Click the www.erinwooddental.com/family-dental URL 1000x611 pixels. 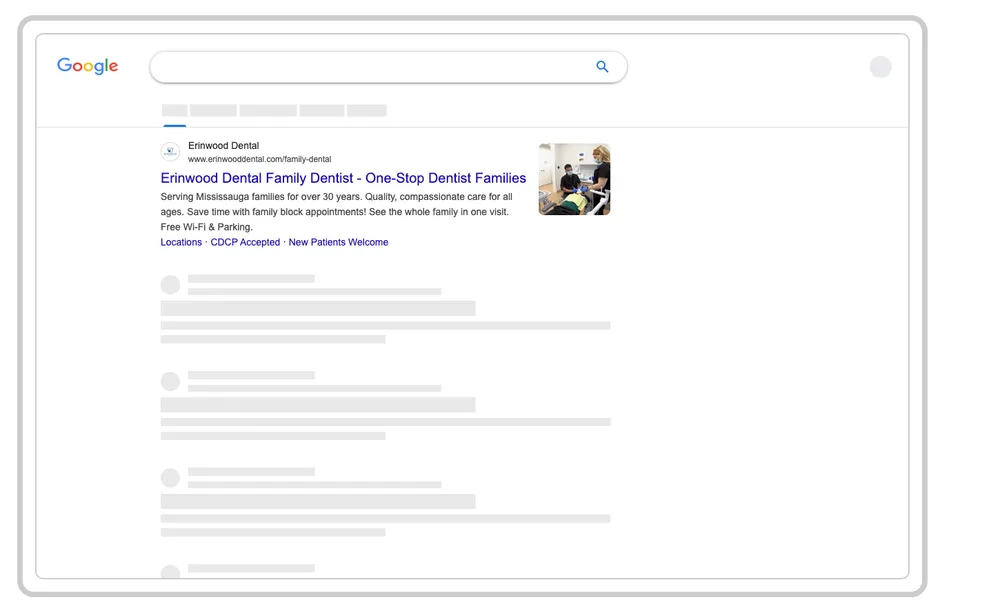[x=260, y=159]
